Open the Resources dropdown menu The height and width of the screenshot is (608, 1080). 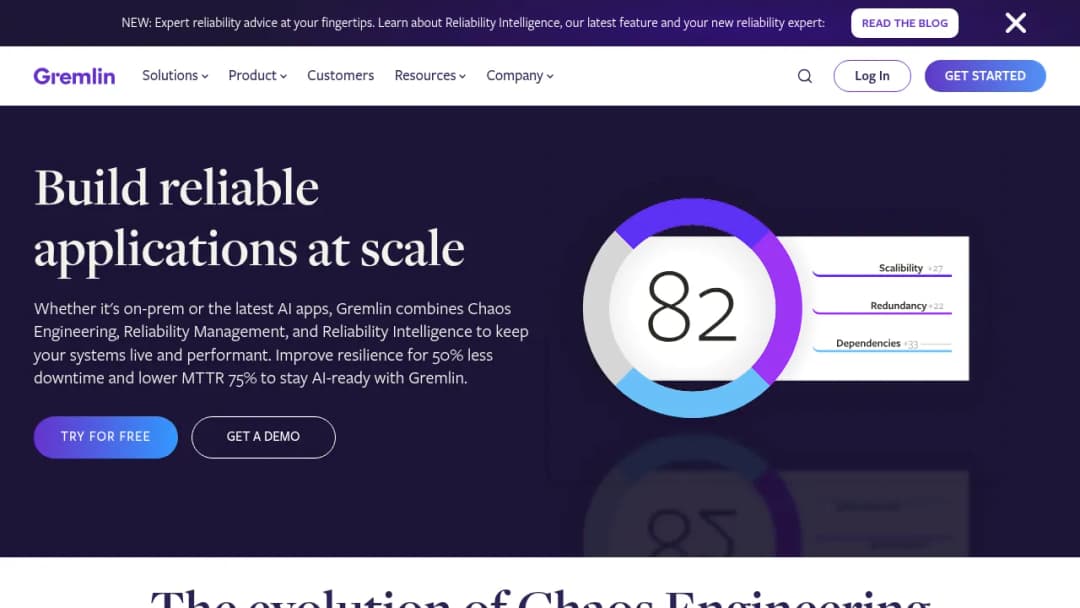point(430,76)
